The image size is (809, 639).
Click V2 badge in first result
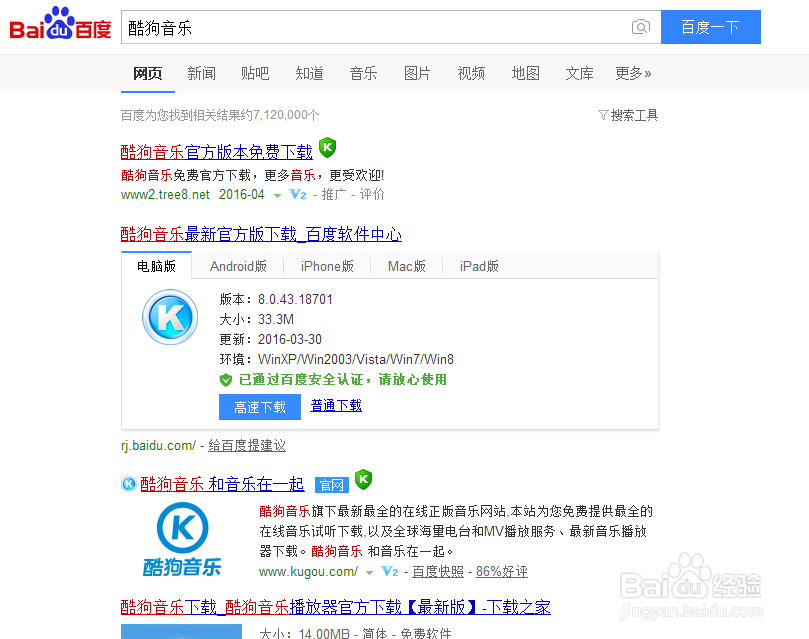coord(298,194)
